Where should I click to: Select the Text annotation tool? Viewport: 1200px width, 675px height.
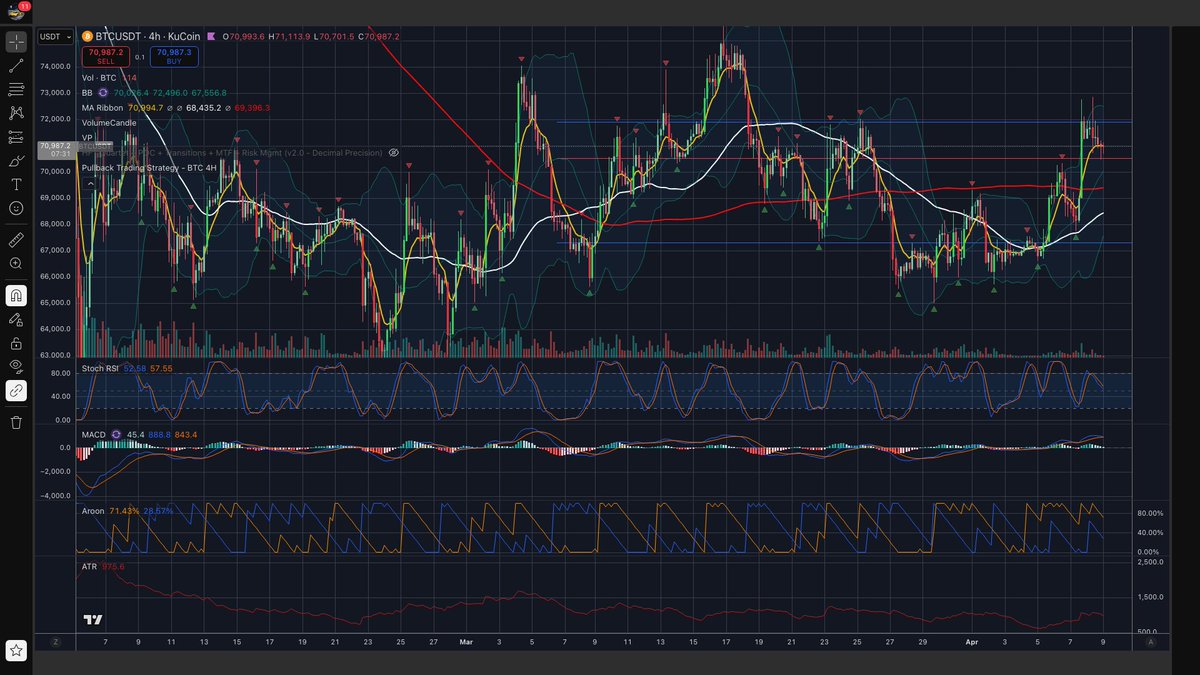coord(16,185)
